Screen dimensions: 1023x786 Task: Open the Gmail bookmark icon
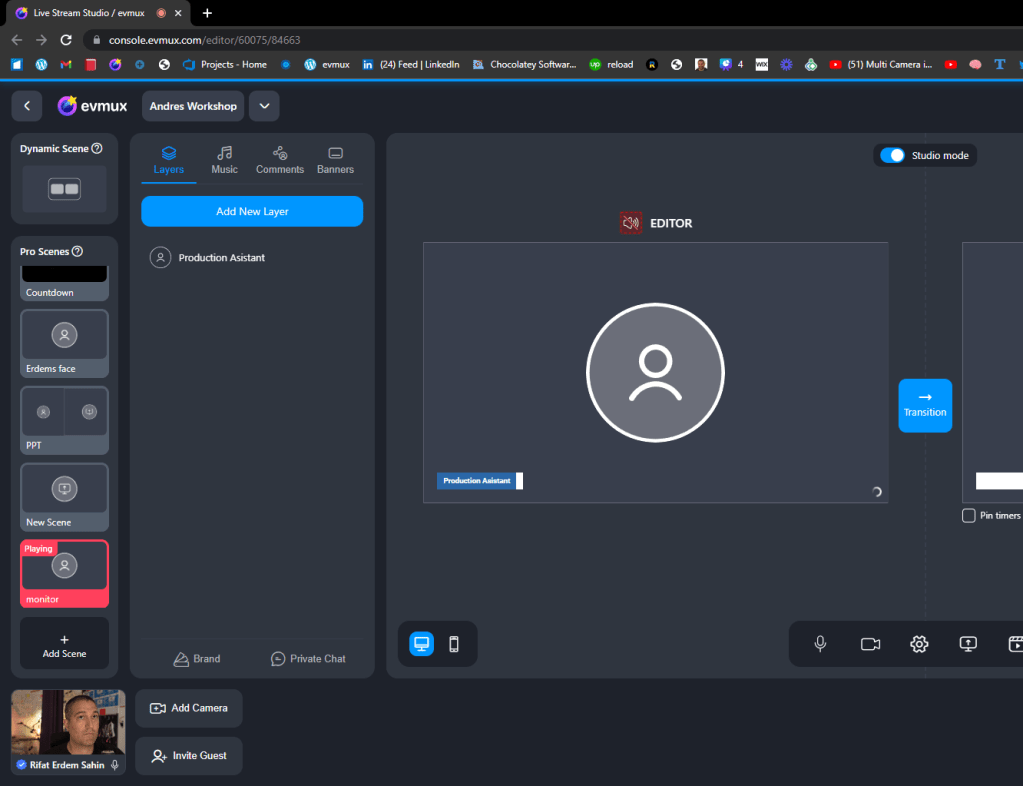[65, 65]
